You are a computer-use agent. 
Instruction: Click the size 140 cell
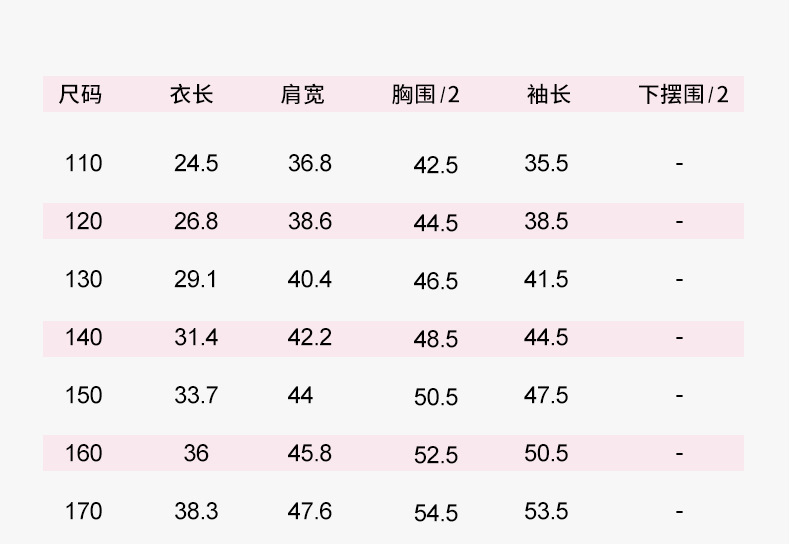[84, 337]
